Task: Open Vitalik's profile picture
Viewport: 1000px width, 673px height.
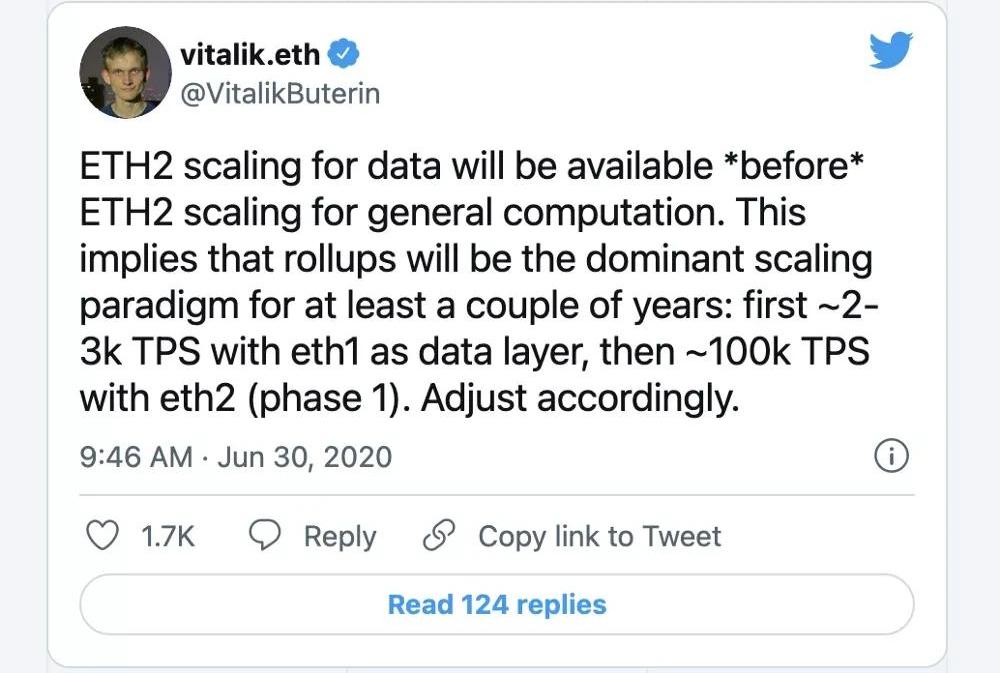Action: [x=125, y=72]
